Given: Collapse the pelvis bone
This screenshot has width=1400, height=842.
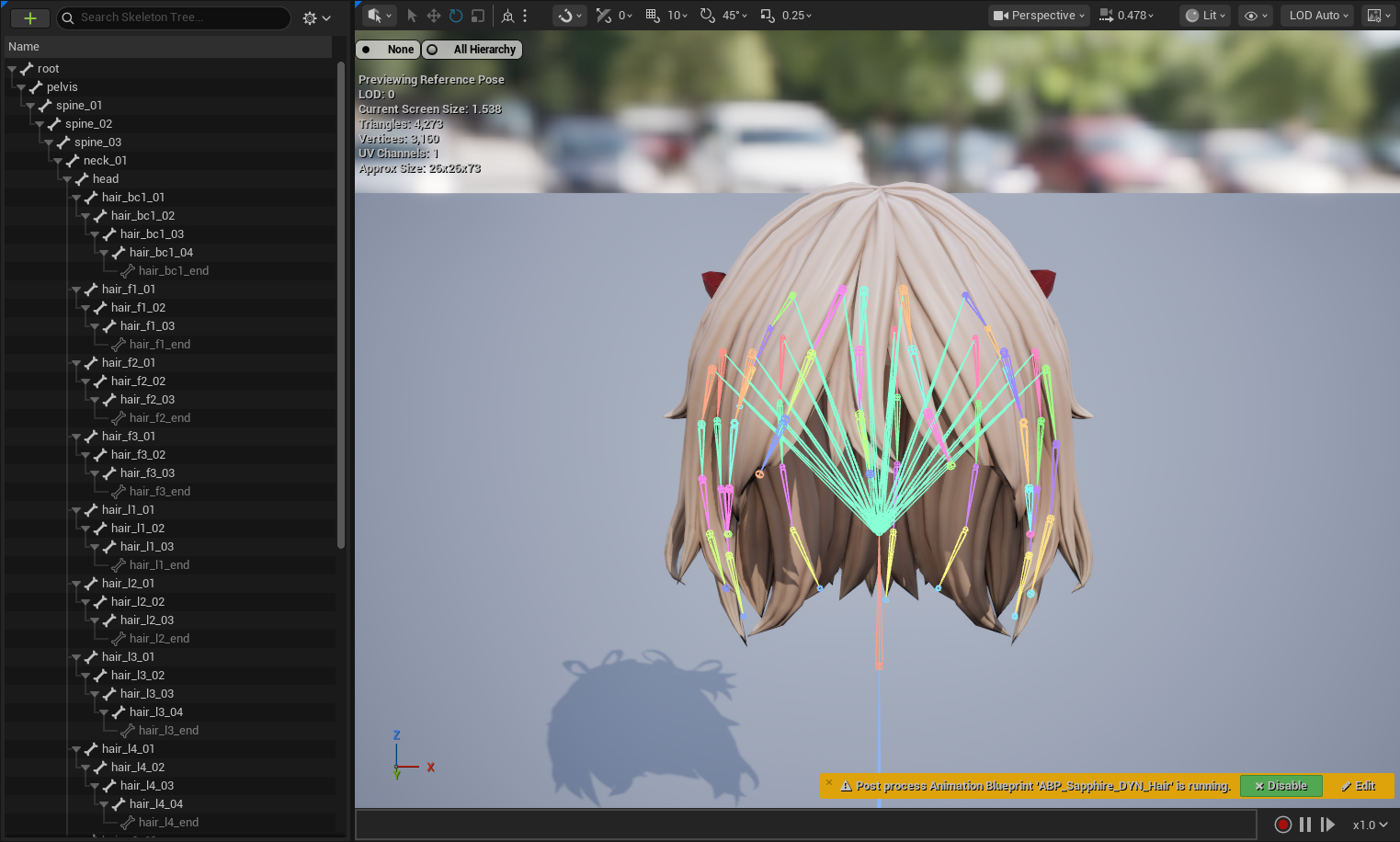Looking at the screenshot, I should click(x=21, y=87).
